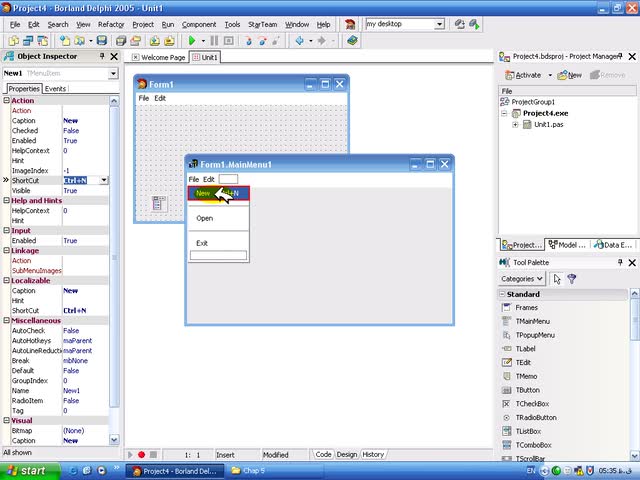Click the Set debug desktop icon
Image resolution: width=640 pixels, height=480 pixels.
(474, 24)
